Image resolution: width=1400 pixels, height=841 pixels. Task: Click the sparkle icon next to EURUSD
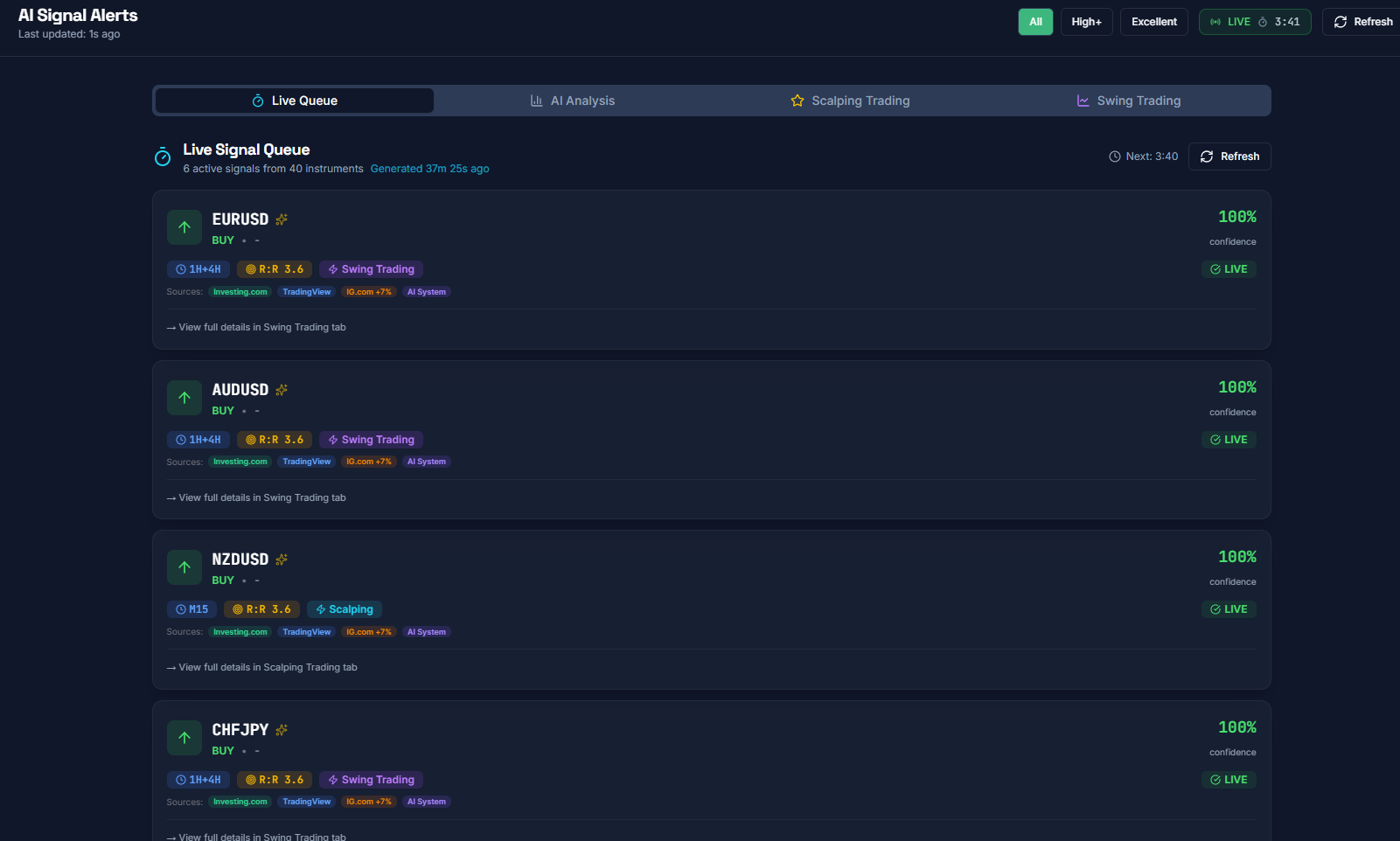tap(282, 219)
